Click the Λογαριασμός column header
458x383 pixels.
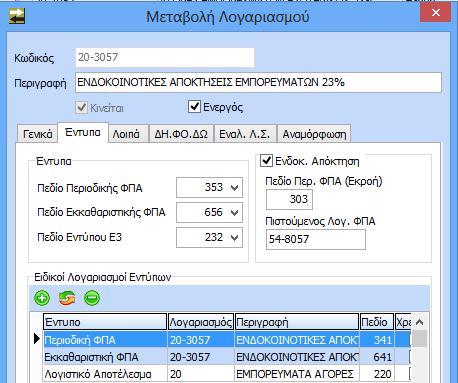tap(201, 322)
